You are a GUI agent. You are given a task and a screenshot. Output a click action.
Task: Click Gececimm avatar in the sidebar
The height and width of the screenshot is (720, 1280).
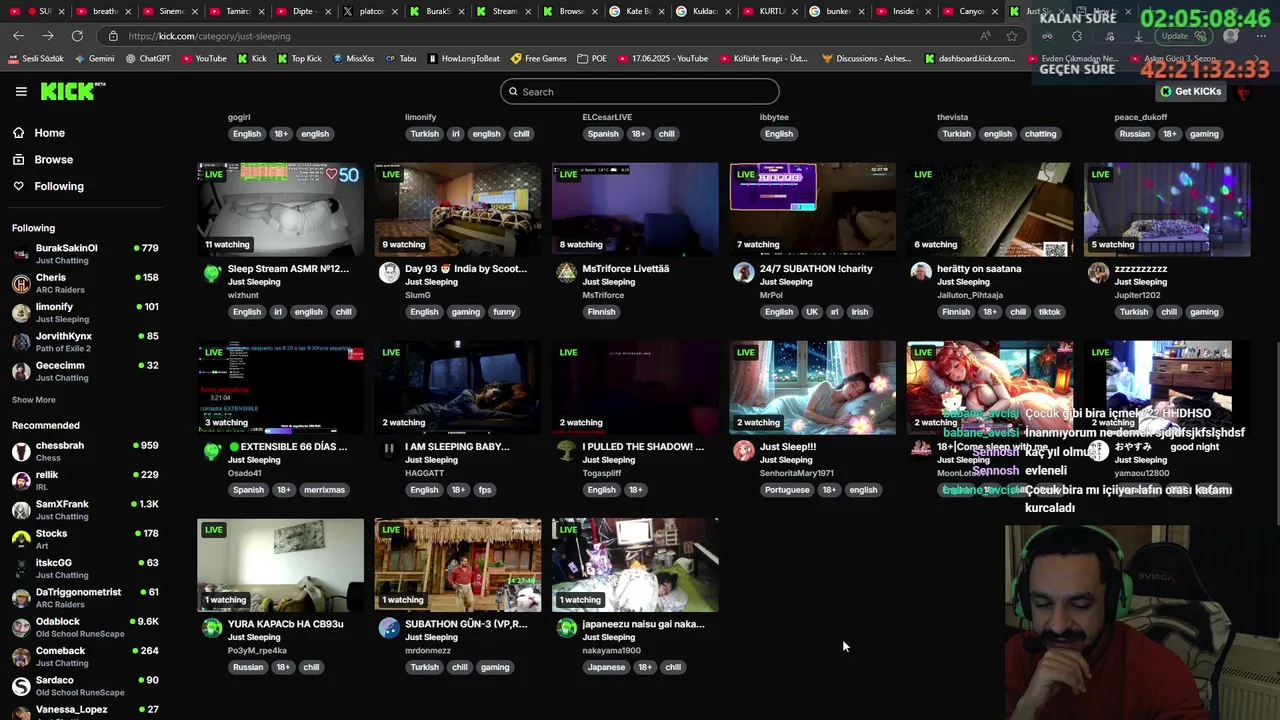coord(21,372)
